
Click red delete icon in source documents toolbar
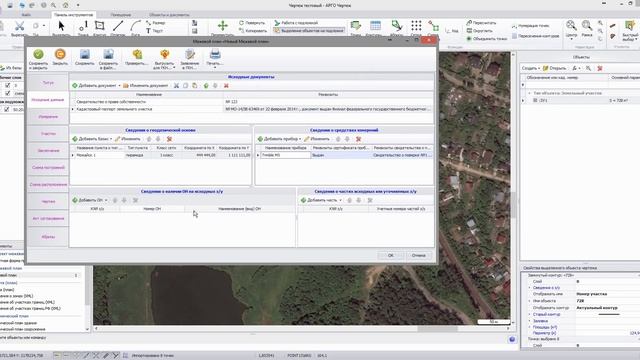pyautogui.click(x=226, y=86)
